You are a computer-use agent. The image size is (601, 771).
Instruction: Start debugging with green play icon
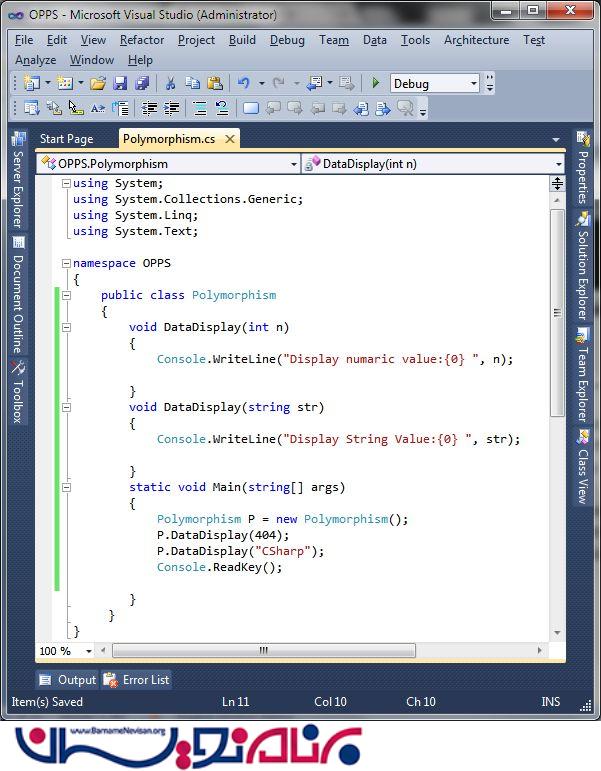tap(375, 83)
